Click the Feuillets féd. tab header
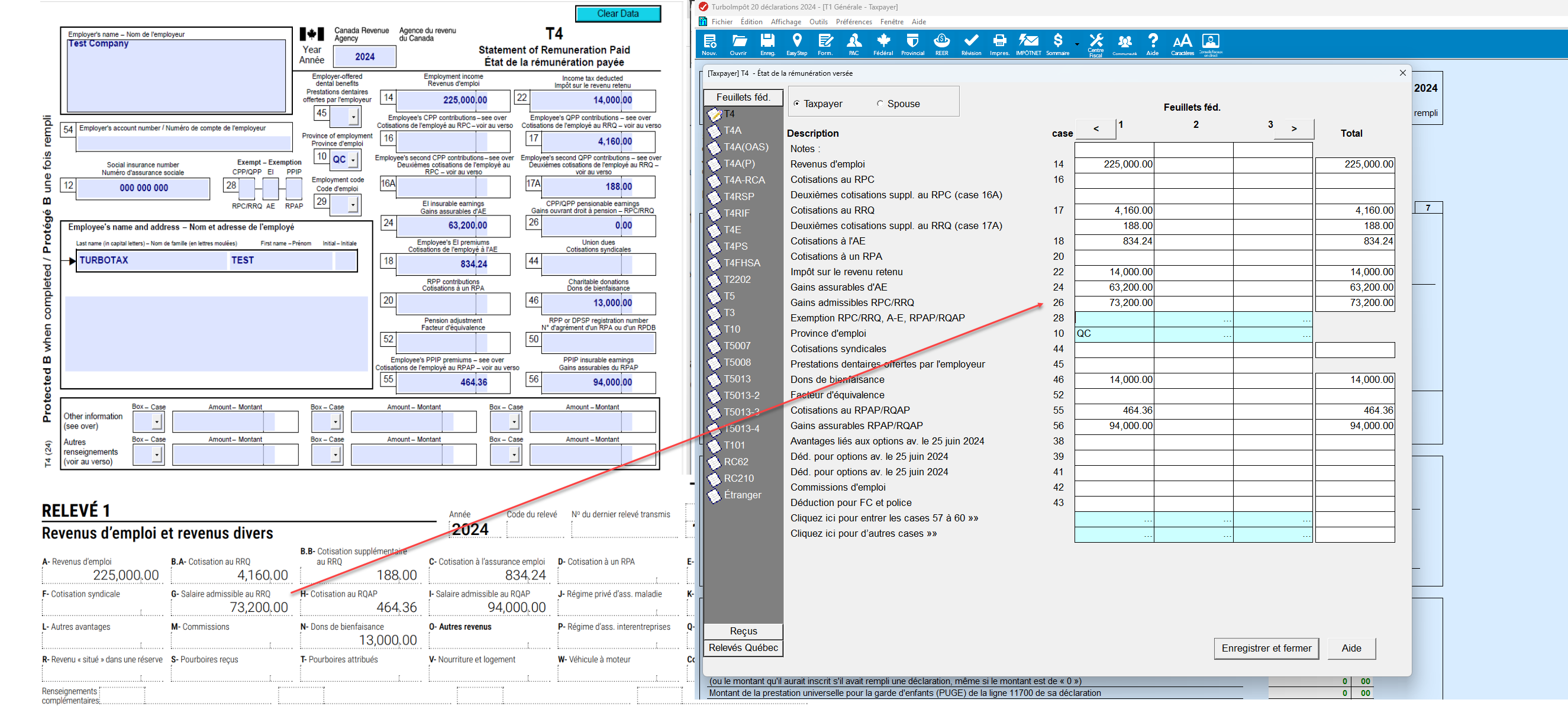The image size is (1568, 722). pyautogui.click(x=743, y=98)
